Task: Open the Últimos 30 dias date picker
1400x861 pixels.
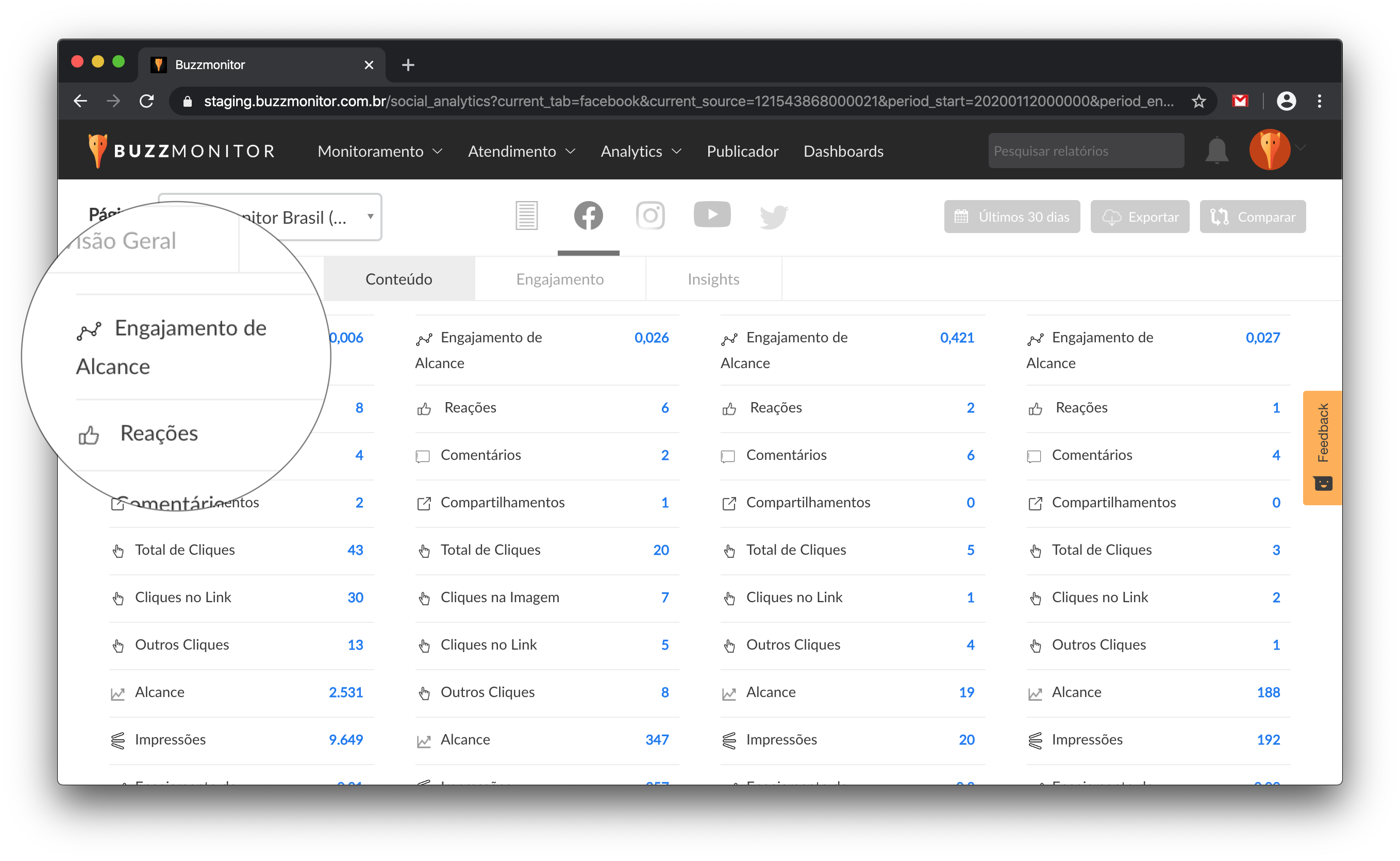Action: (1012, 217)
